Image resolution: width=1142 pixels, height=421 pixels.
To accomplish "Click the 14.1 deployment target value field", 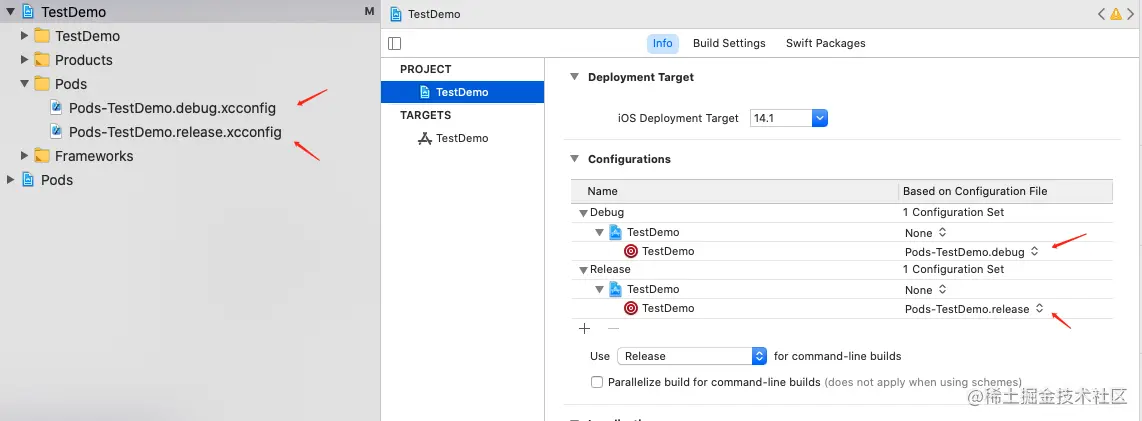I will coord(781,118).
